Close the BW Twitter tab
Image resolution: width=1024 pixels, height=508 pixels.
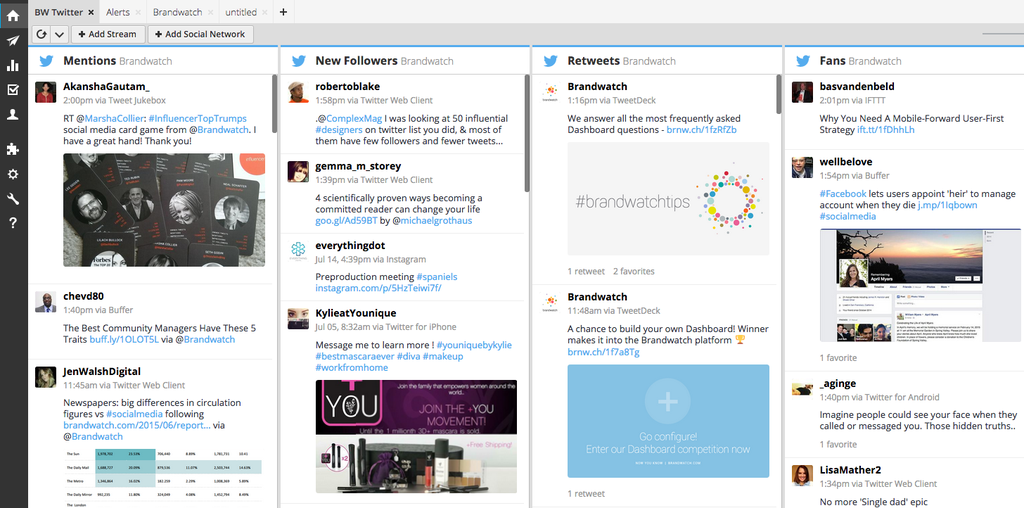(92, 12)
